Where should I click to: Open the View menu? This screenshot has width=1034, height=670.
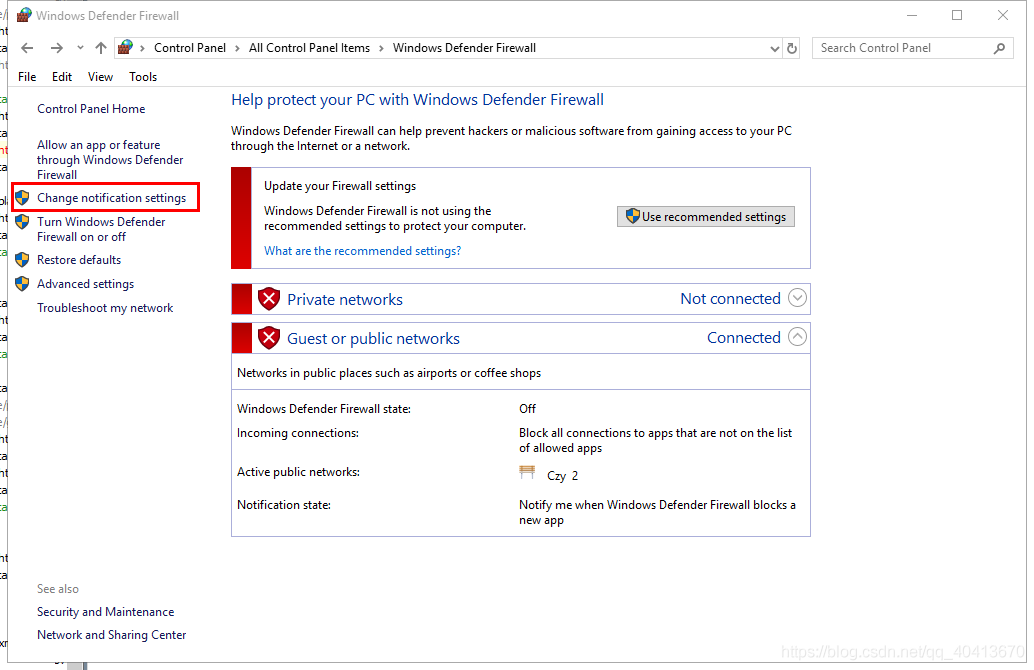(100, 77)
